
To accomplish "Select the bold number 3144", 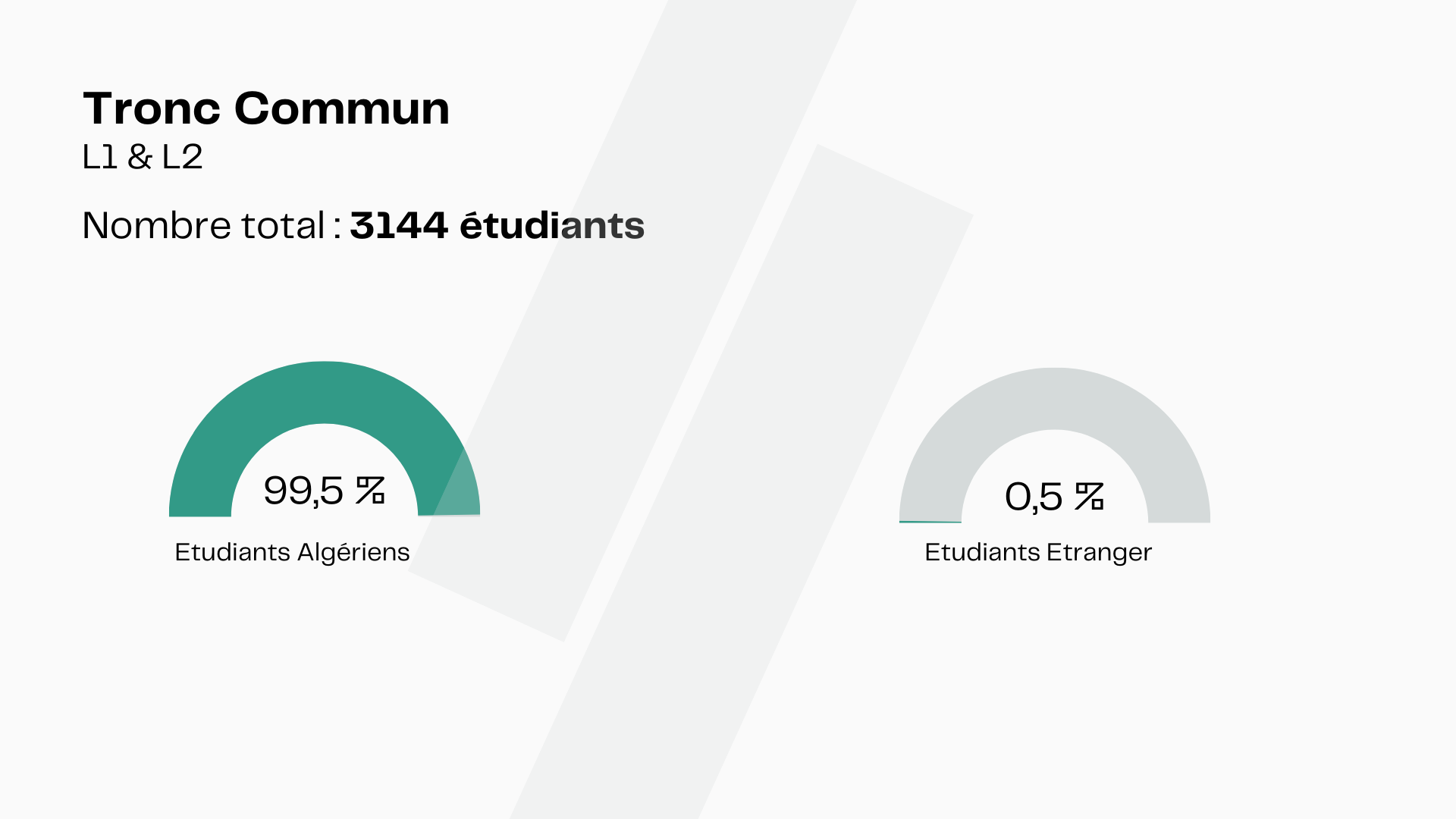I will [x=399, y=226].
